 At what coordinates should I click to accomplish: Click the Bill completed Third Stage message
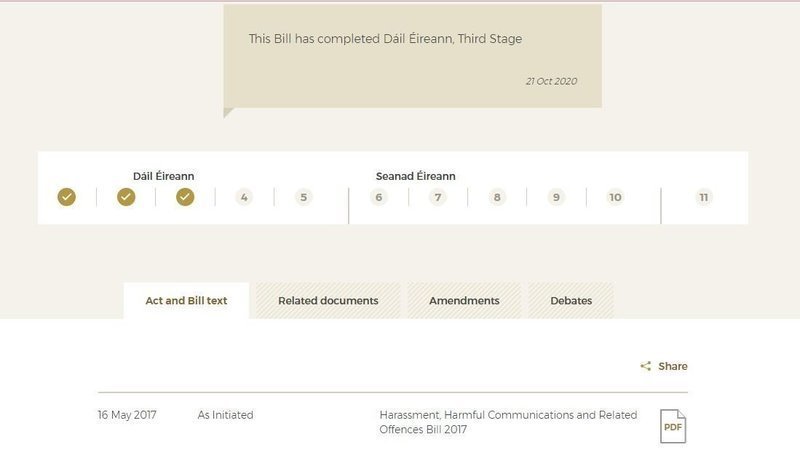385,39
